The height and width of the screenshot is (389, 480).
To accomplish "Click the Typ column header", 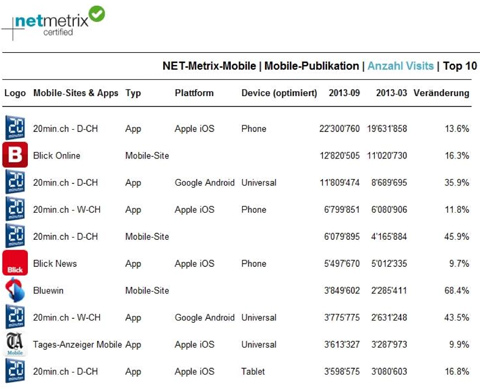I will [x=133, y=93].
